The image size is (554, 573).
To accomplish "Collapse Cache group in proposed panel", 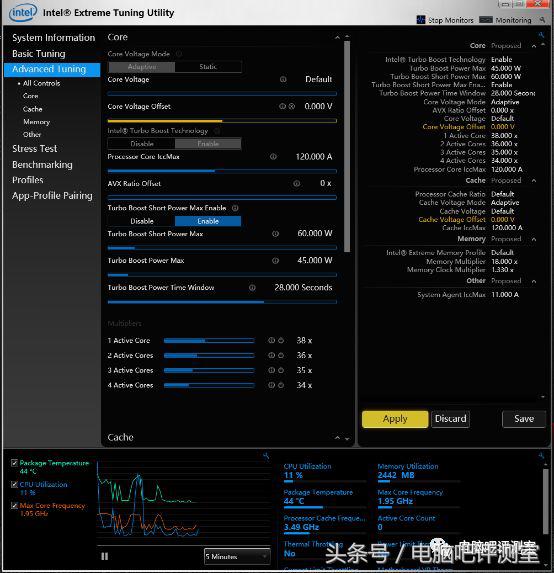I will [x=534, y=181].
